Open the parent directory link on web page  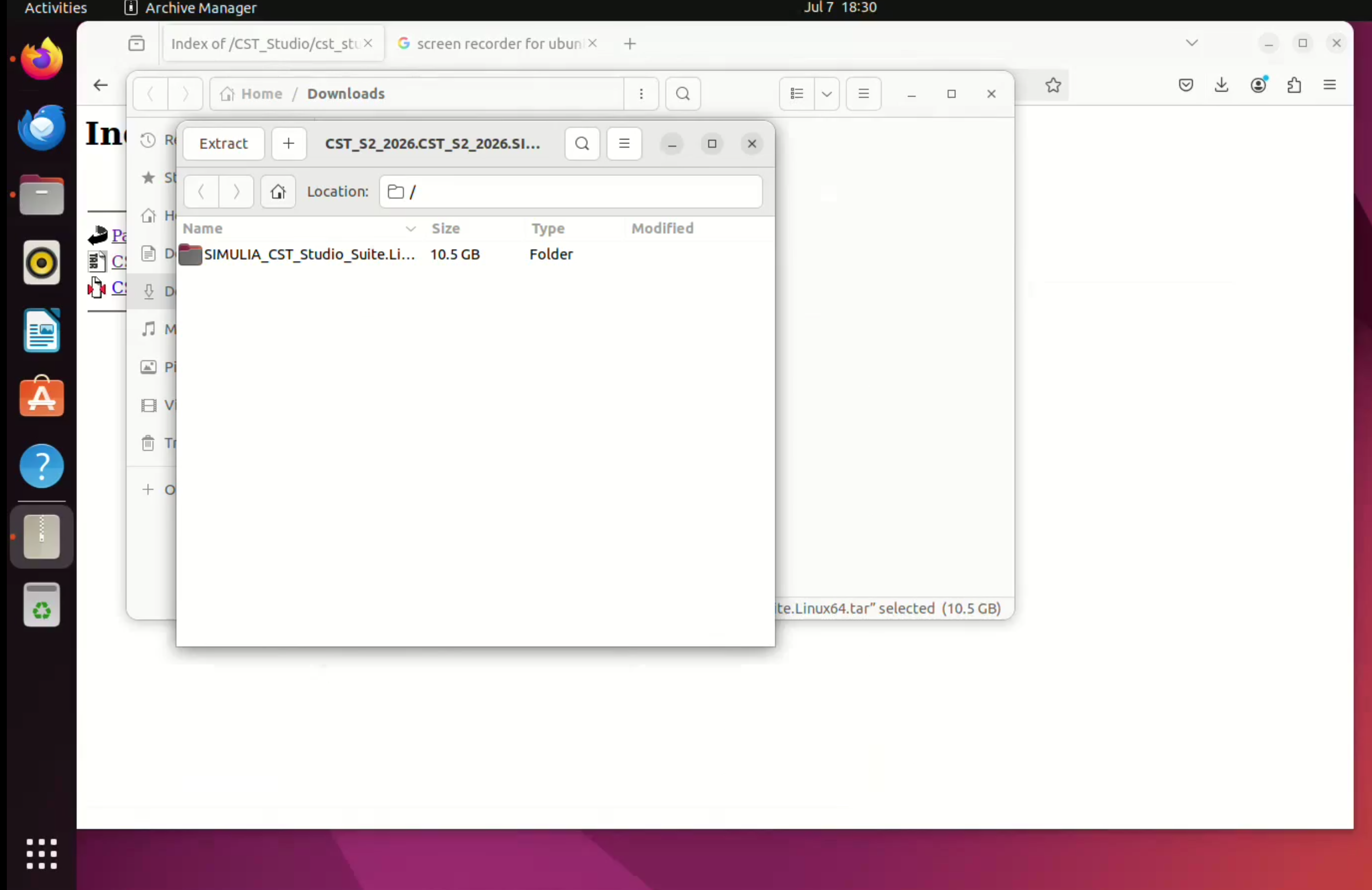(x=119, y=235)
